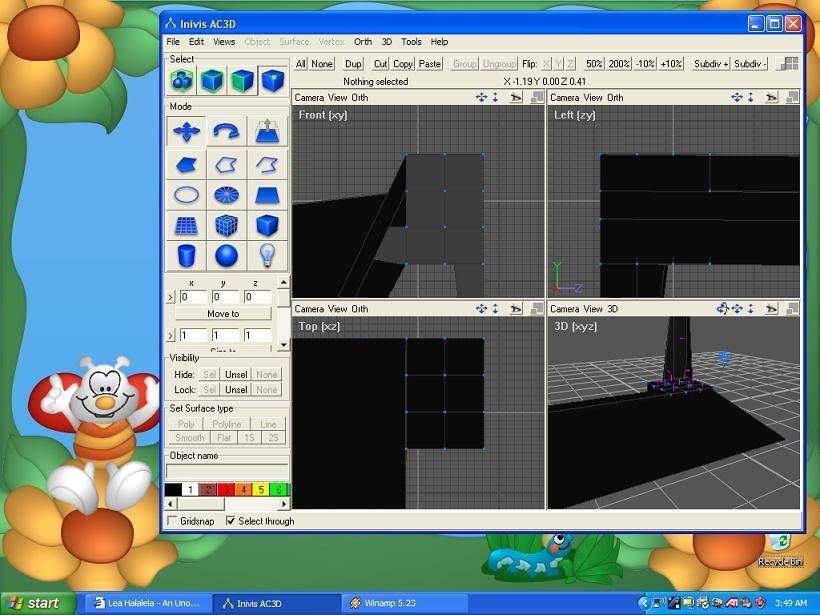This screenshot has height=615, width=820.
Task: Maximize the Top view pane icon
Action: point(537,309)
